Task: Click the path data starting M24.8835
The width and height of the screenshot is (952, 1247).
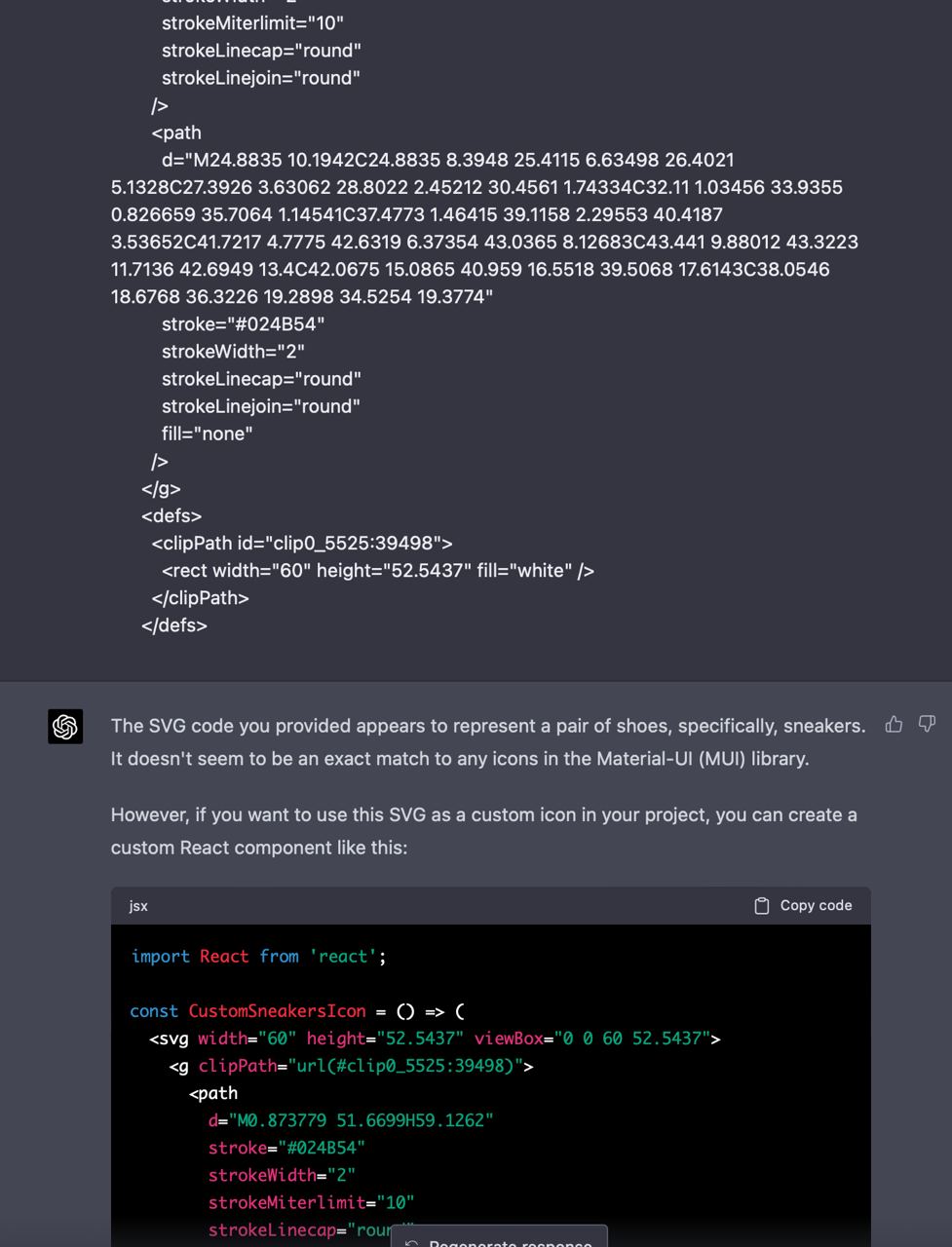Action: tap(484, 228)
